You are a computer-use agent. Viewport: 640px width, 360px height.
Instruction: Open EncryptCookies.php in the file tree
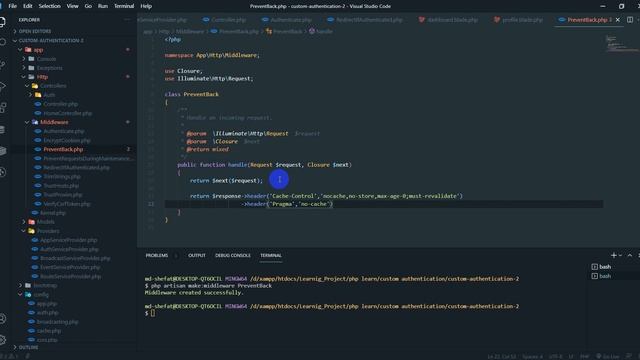pyautogui.click(x=67, y=140)
